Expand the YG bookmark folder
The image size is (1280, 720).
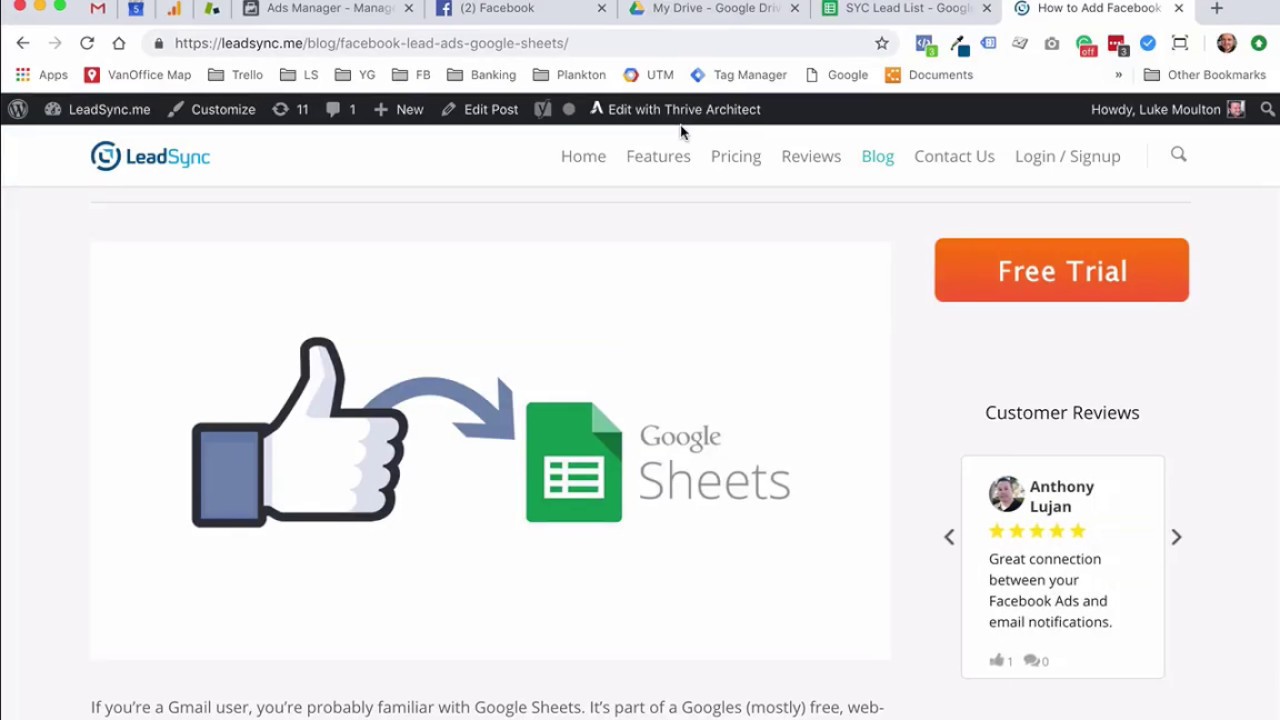click(x=355, y=75)
